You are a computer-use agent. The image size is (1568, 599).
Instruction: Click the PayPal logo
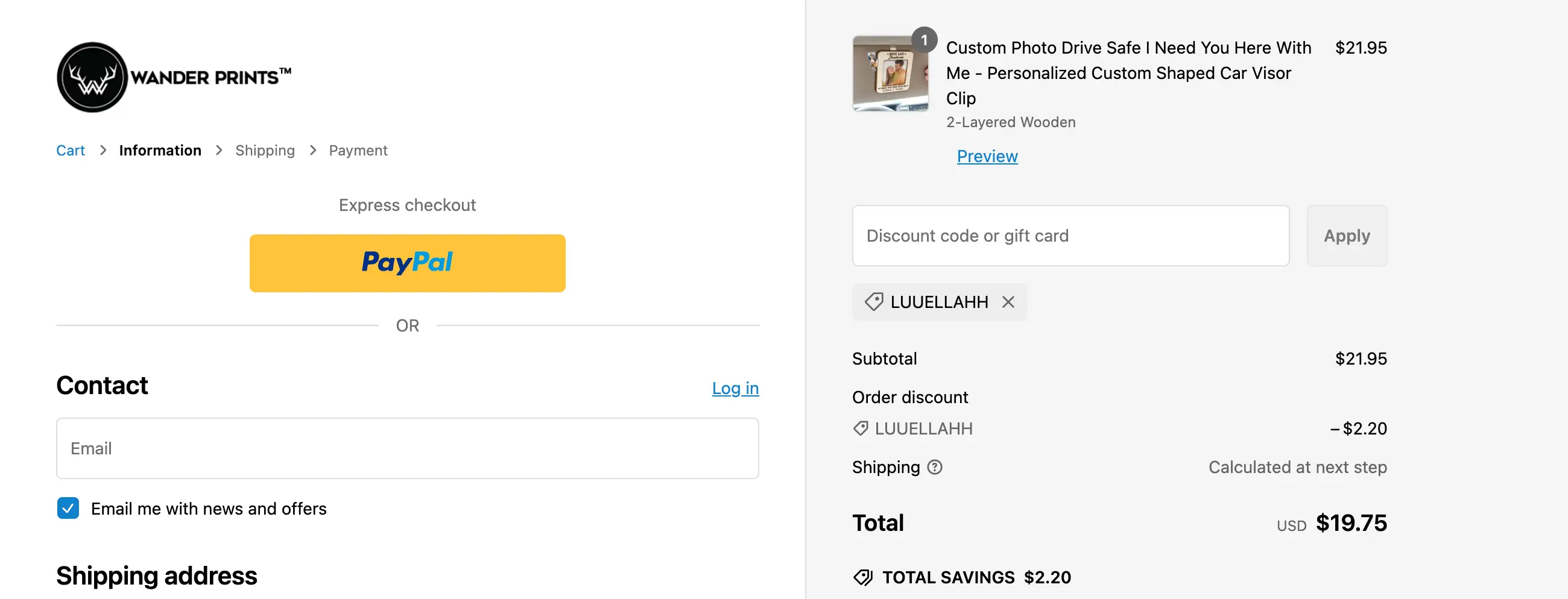coord(407,262)
